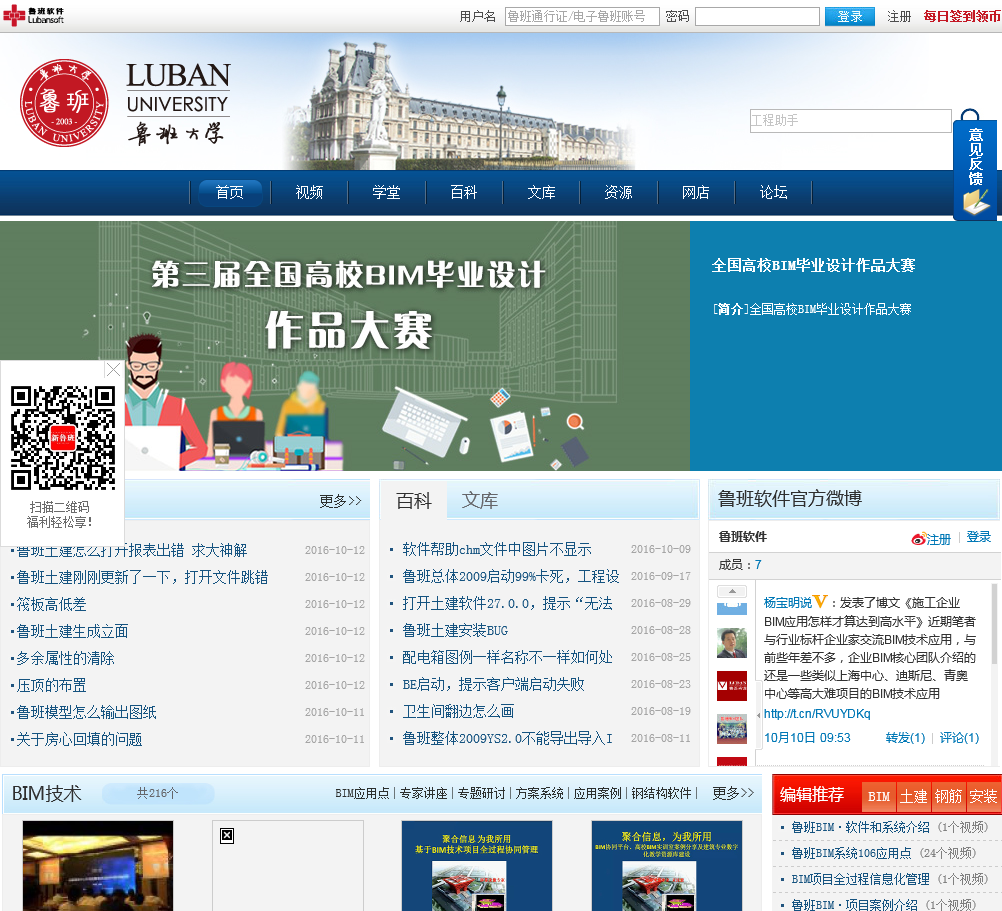Click the Weibo 注册 icon link
The height and width of the screenshot is (911, 1002).
click(x=931, y=539)
